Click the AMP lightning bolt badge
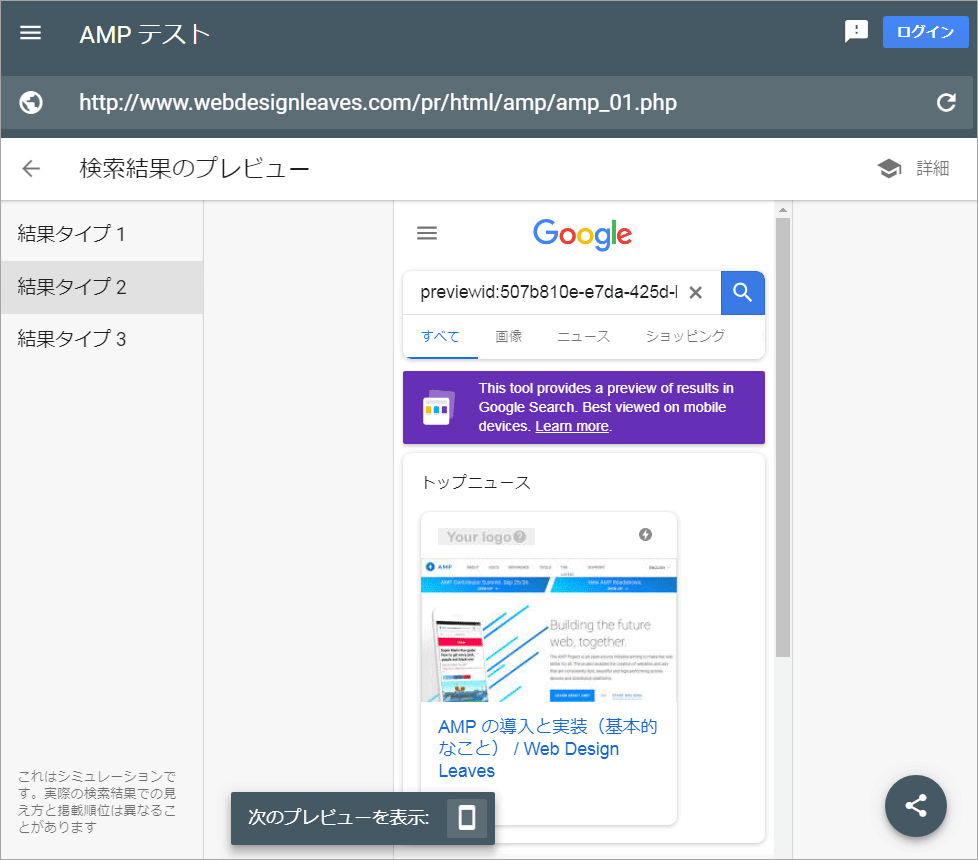This screenshot has height=860, width=978. pos(645,535)
